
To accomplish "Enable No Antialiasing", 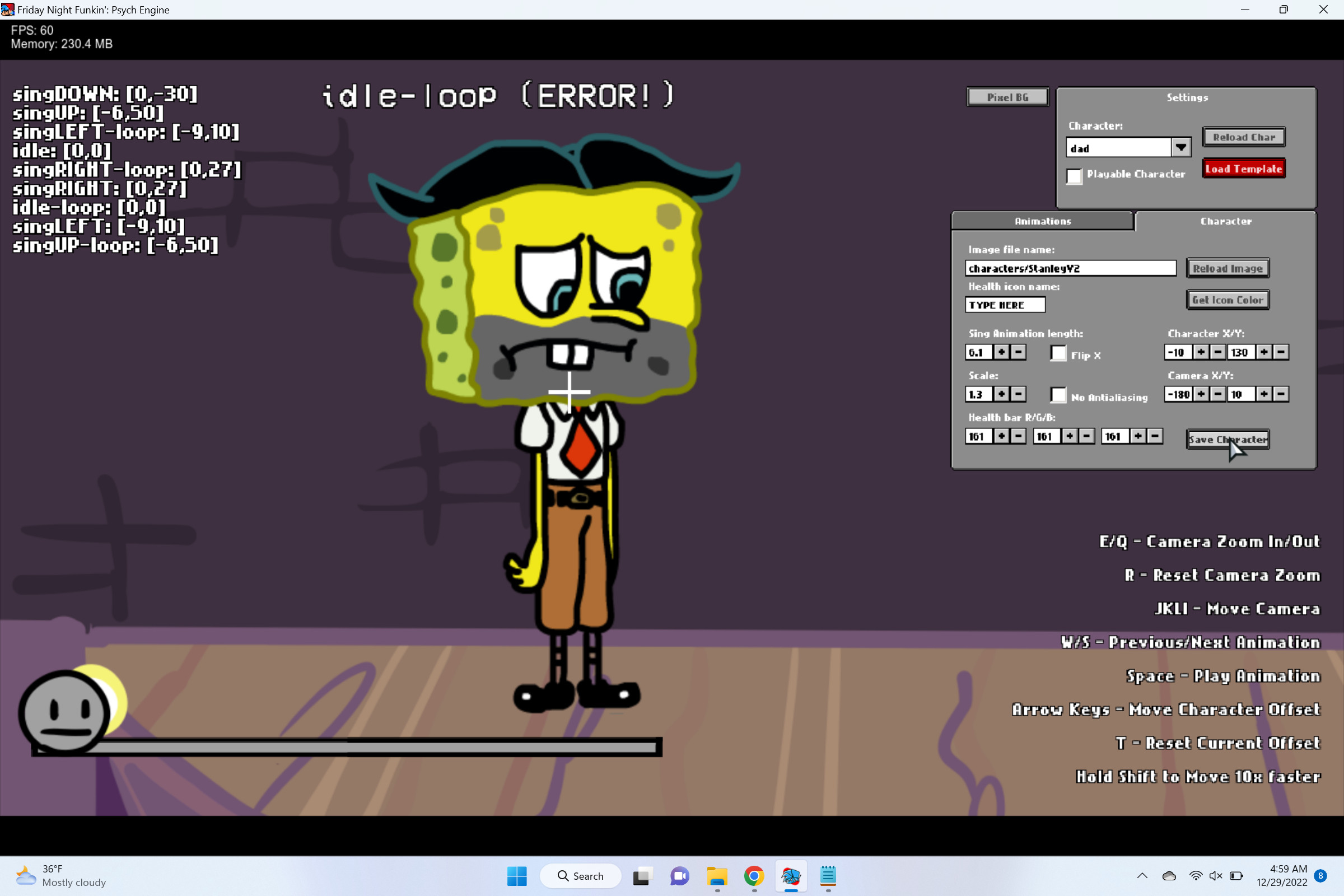I will (1058, 395).
